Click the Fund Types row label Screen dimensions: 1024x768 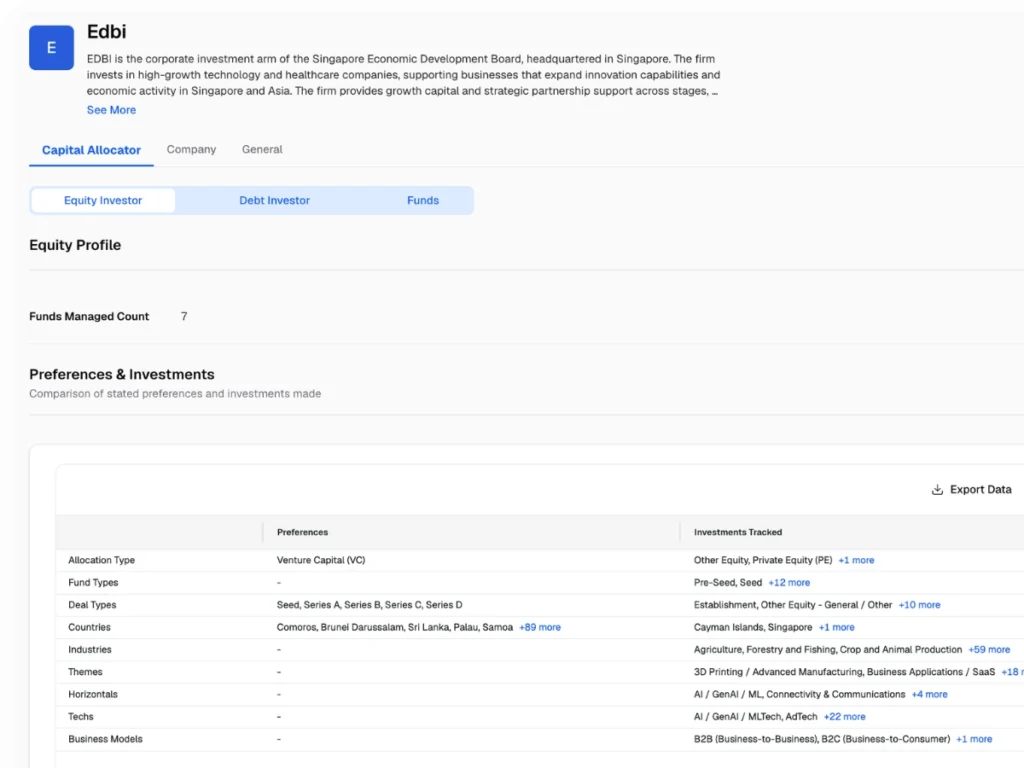(x=93, y=583)
